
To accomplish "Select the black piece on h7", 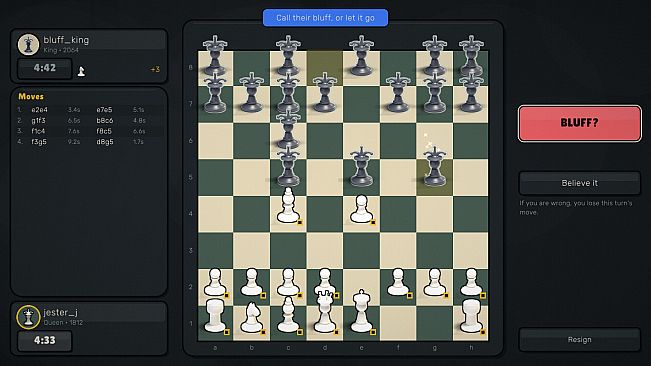I will (x=471, y=94).
